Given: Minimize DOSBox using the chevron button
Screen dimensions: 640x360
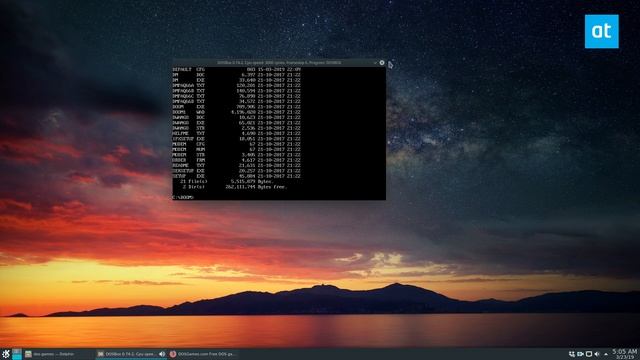Looking at the screenshot, I should coord(375,63).
